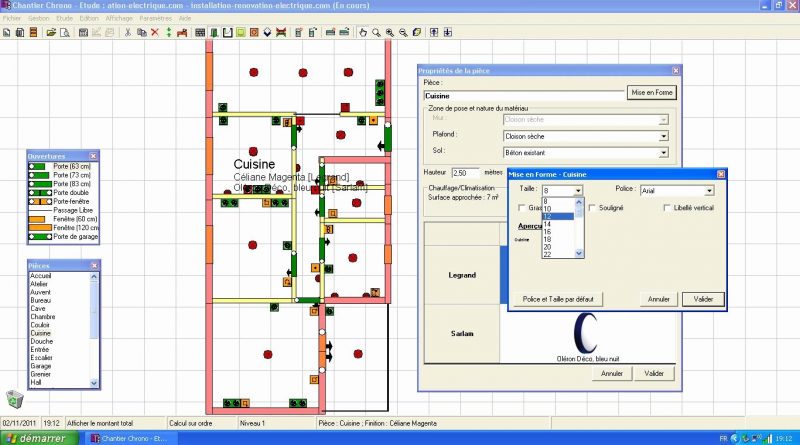Click the green up-down arrows icon
Screen dimensions: 800x445
pos(168,32)
